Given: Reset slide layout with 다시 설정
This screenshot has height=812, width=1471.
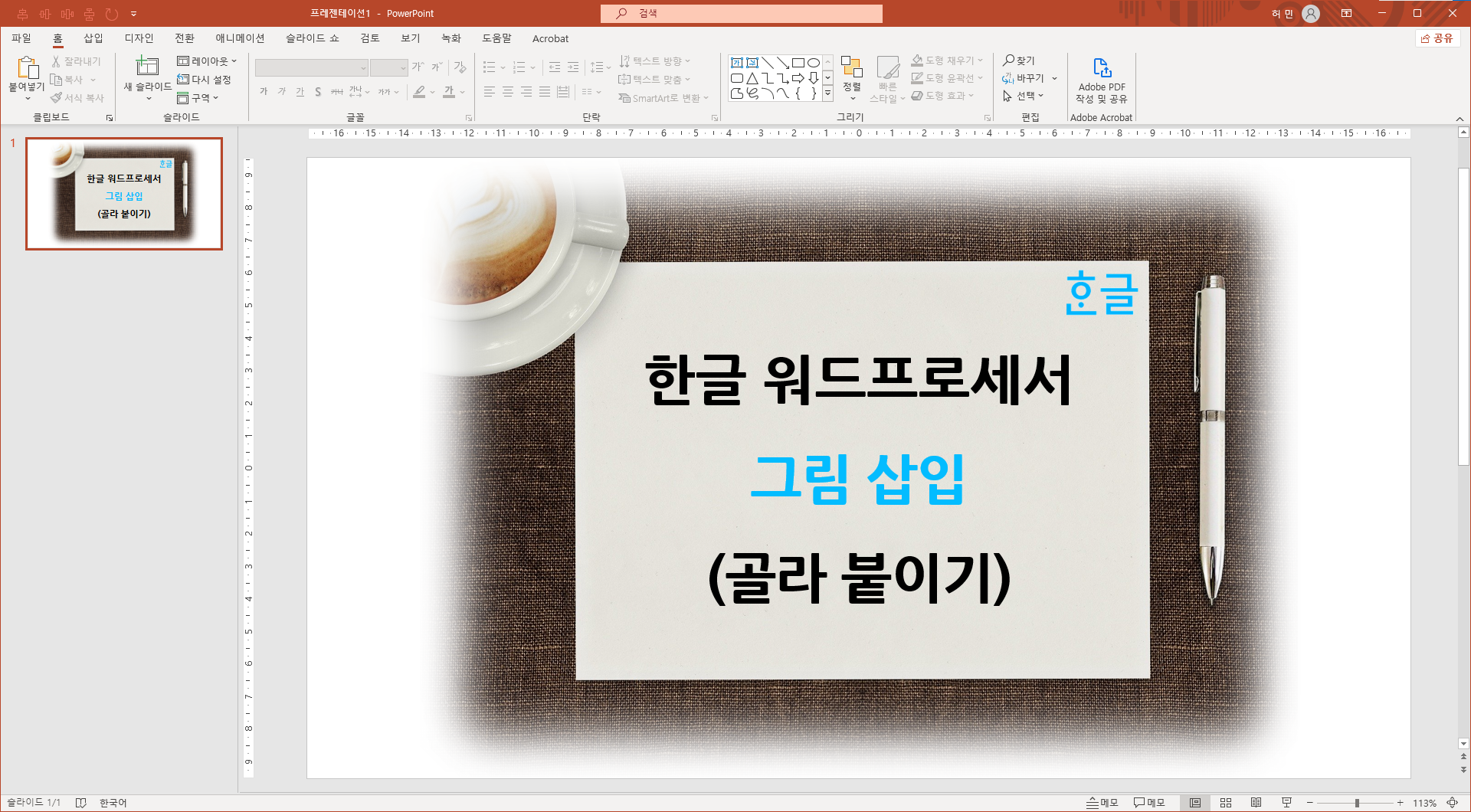Looking at the screenshot, I should tap(204, 80).
